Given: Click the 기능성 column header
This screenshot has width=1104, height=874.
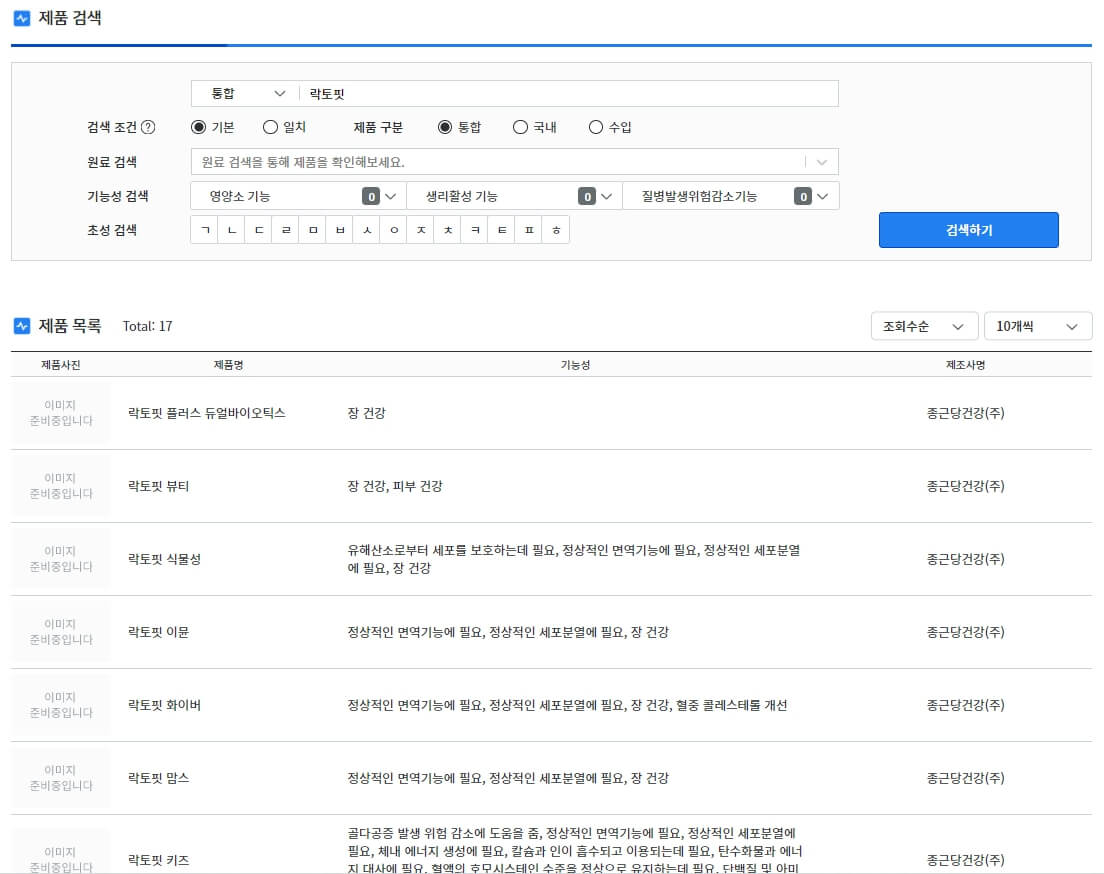Looking at the screenshot, I should [575, 365].
